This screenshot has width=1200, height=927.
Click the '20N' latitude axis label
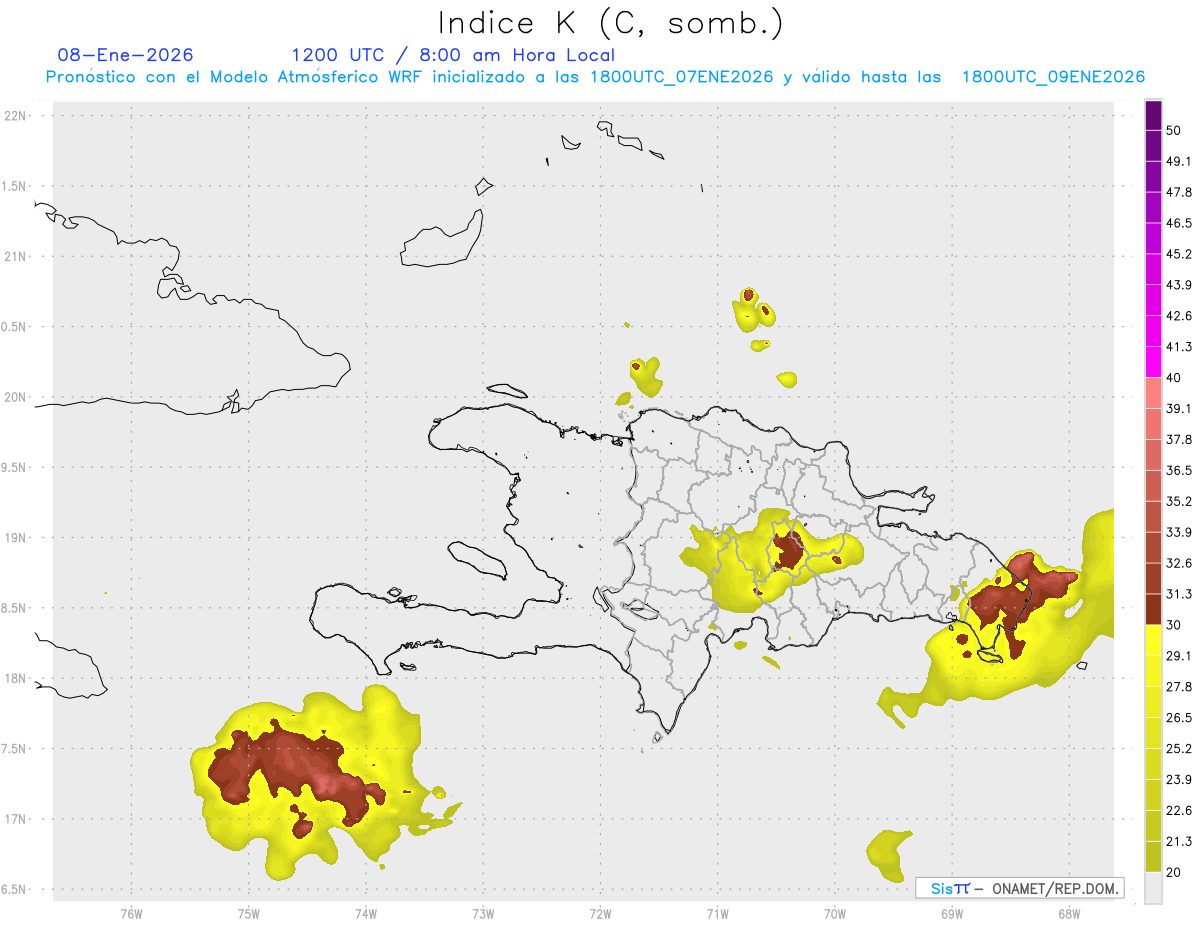(17, 397)
